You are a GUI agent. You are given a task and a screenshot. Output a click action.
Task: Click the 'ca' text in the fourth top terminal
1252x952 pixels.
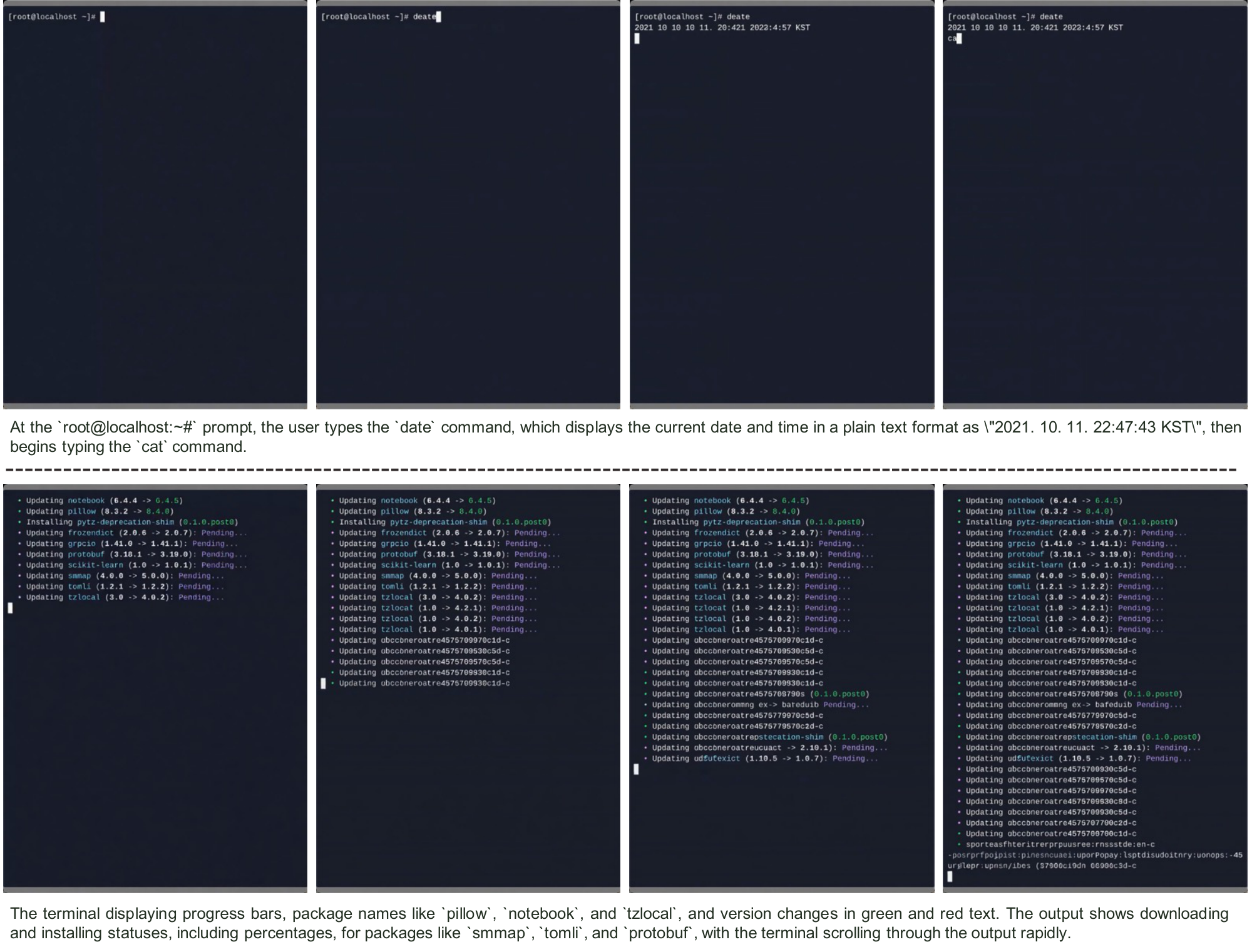[x=952, y=39]
